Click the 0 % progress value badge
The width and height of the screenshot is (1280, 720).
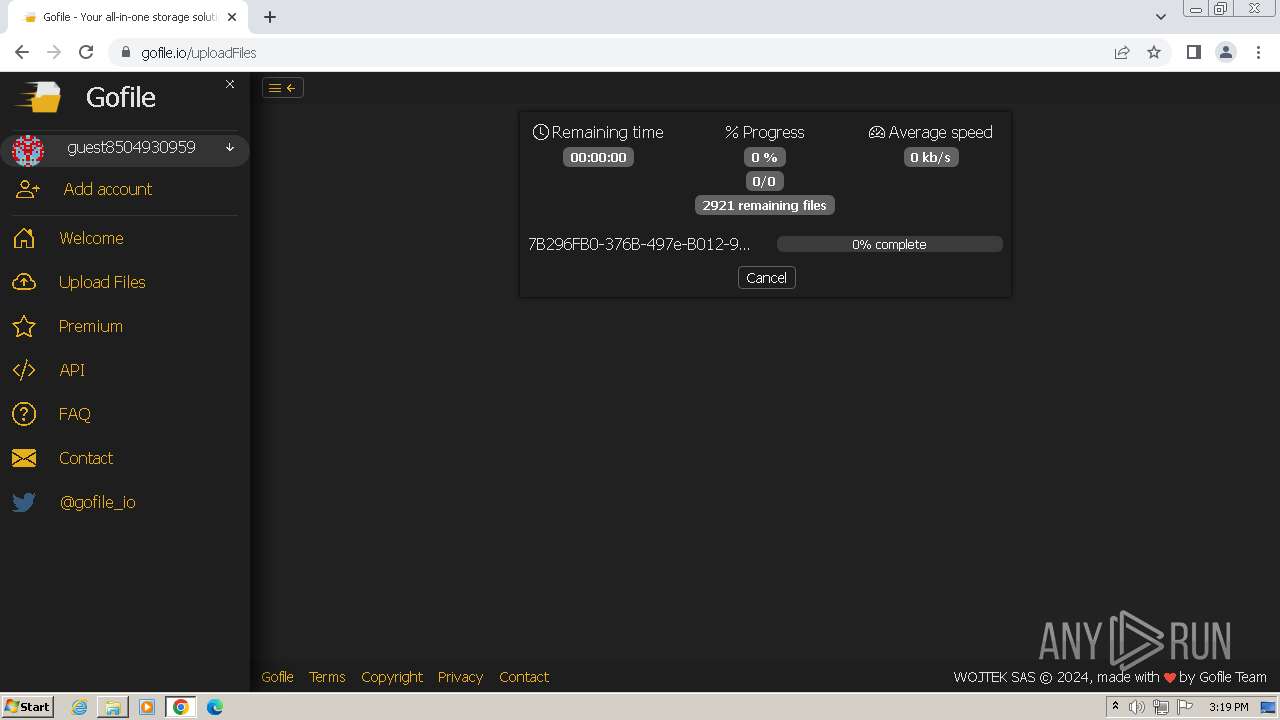(764, 157)
